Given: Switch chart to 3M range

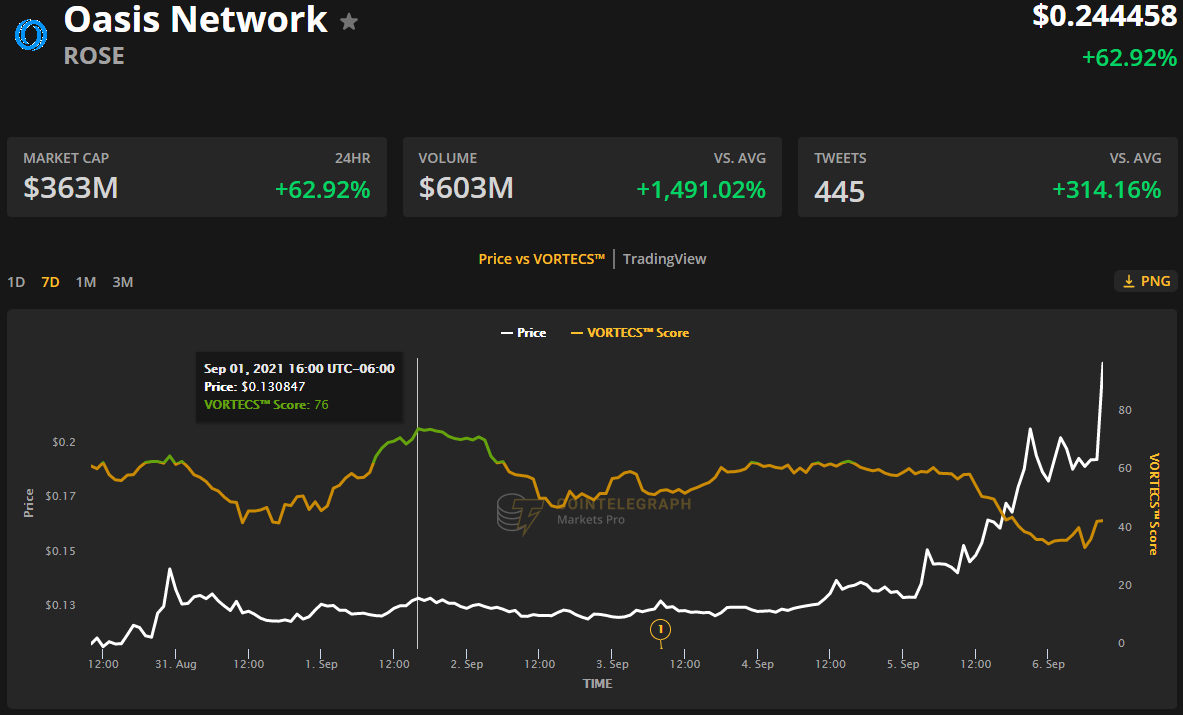Looking at the screenshot, I should tap(122, 282).
